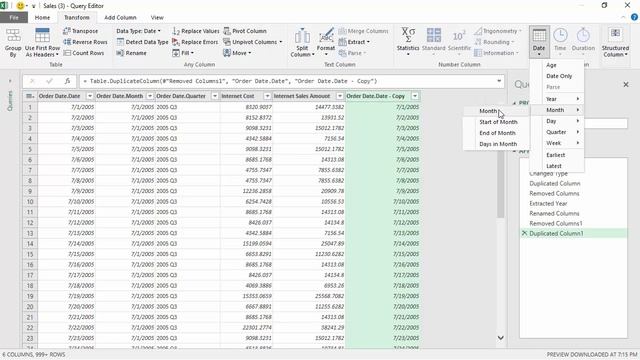Open filter dropdown for Order Date.Date - Copy
640x360 pixels.
(x=415, y=96)
